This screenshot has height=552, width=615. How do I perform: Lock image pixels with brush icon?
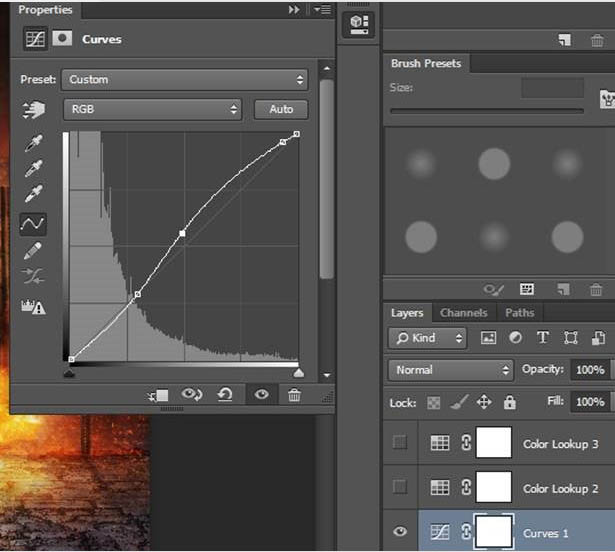tap(459, 402)
